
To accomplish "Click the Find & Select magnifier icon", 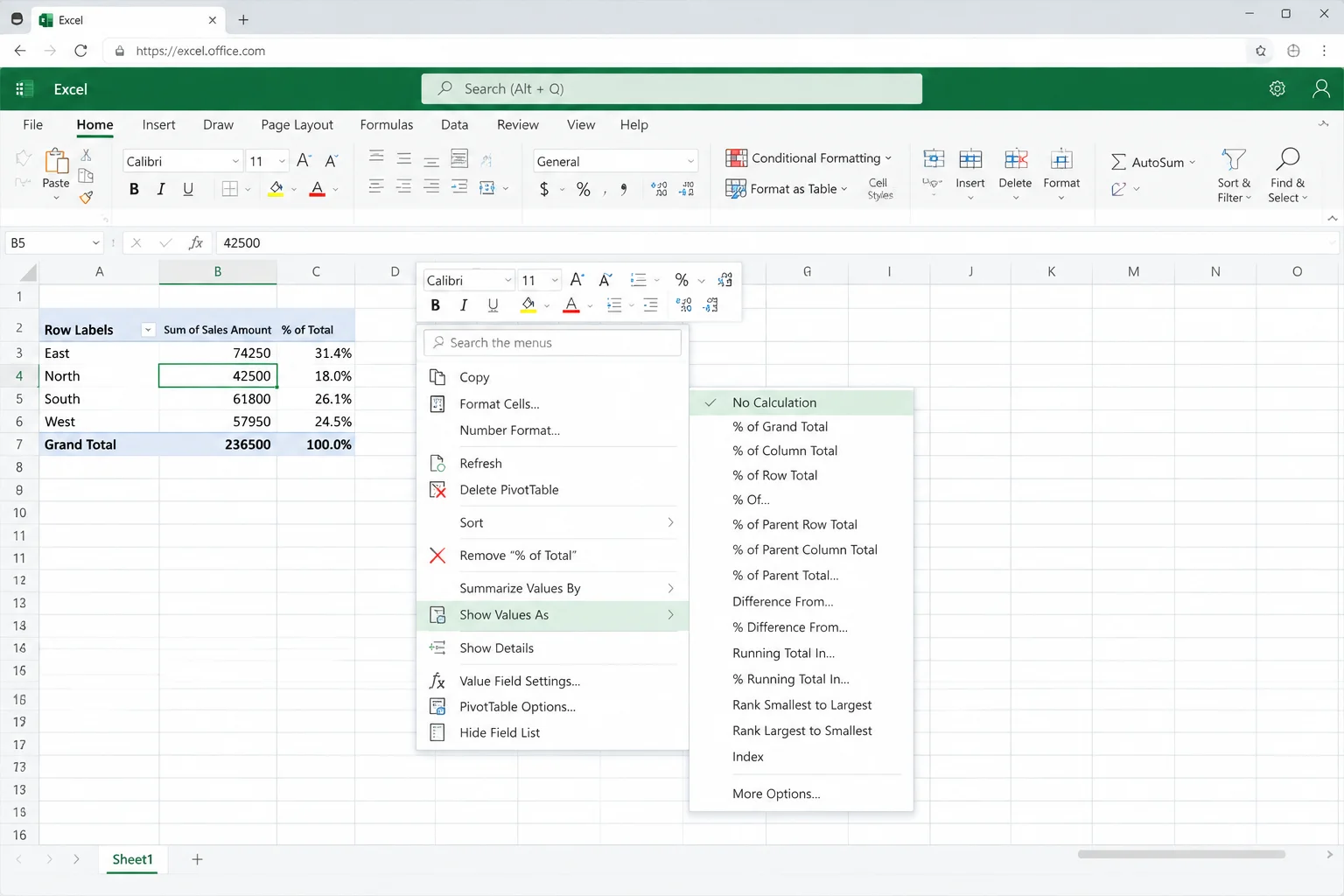I will click(x=1288, y=158).
